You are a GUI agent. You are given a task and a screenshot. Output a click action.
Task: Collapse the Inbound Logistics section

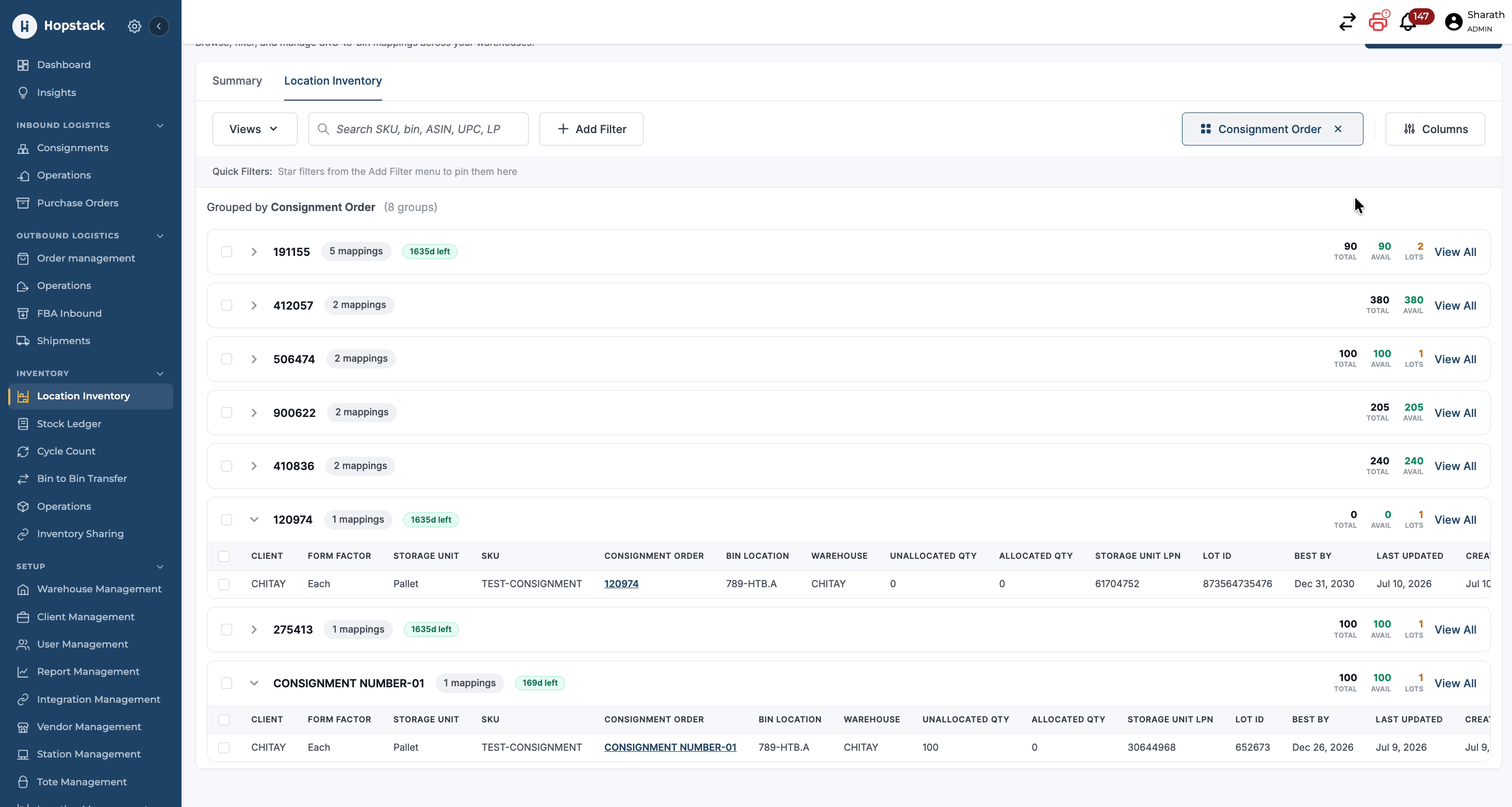(x=160, y=125)
